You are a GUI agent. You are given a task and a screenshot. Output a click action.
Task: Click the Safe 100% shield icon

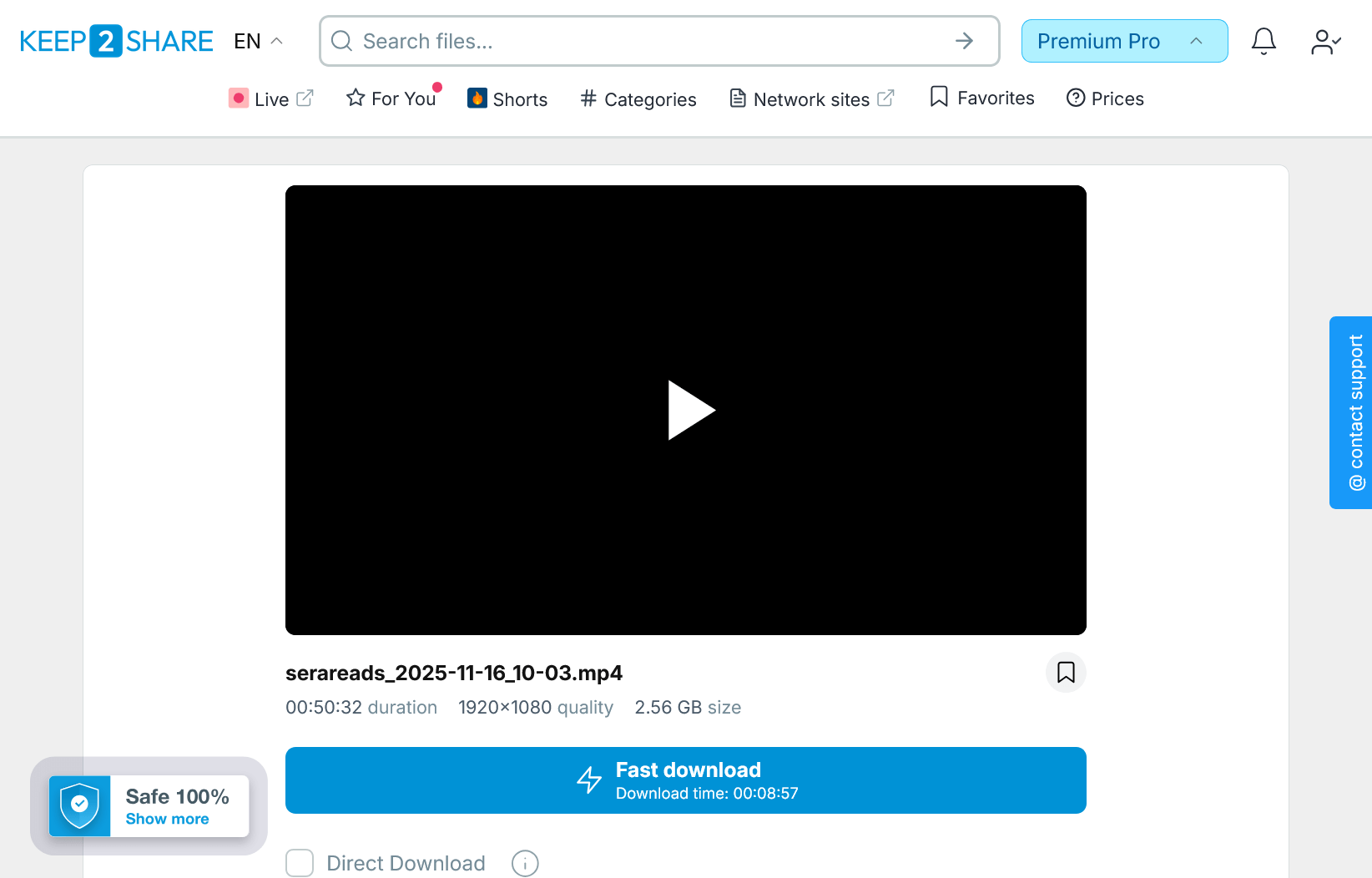tap(79, 805)
